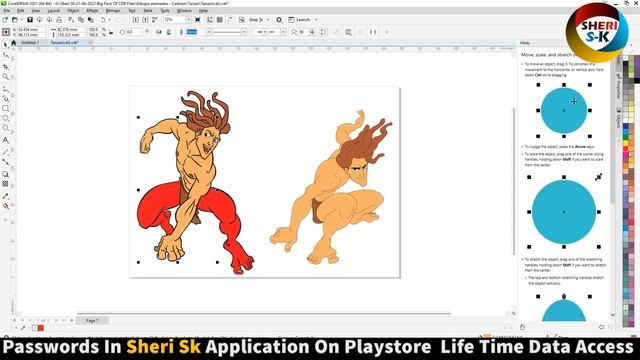Select the Ellipse tool
The width and height of the screenshot is (640, 360).
(5, 118)
